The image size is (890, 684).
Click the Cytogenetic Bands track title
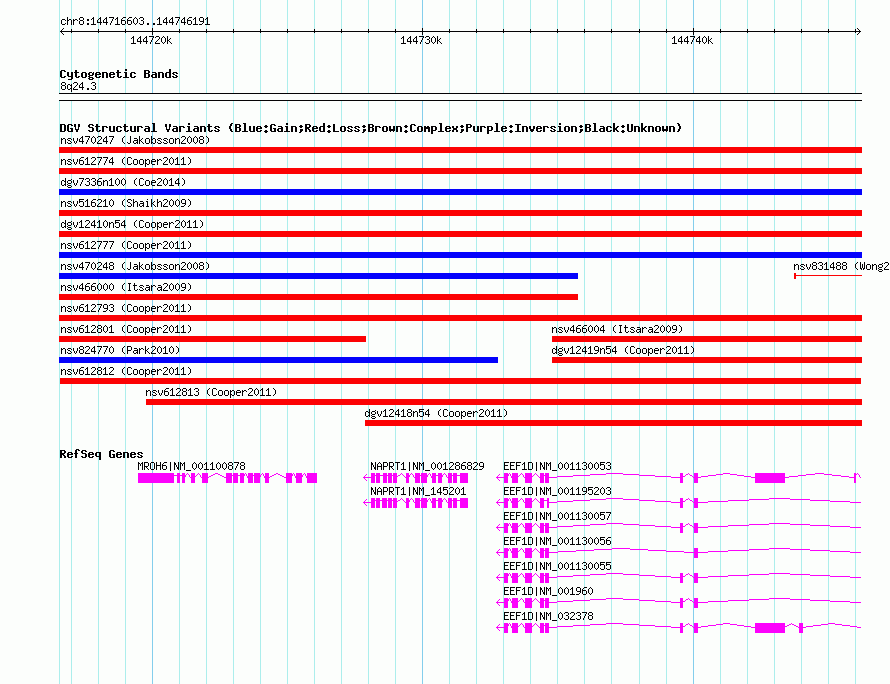tap(119, 74)
